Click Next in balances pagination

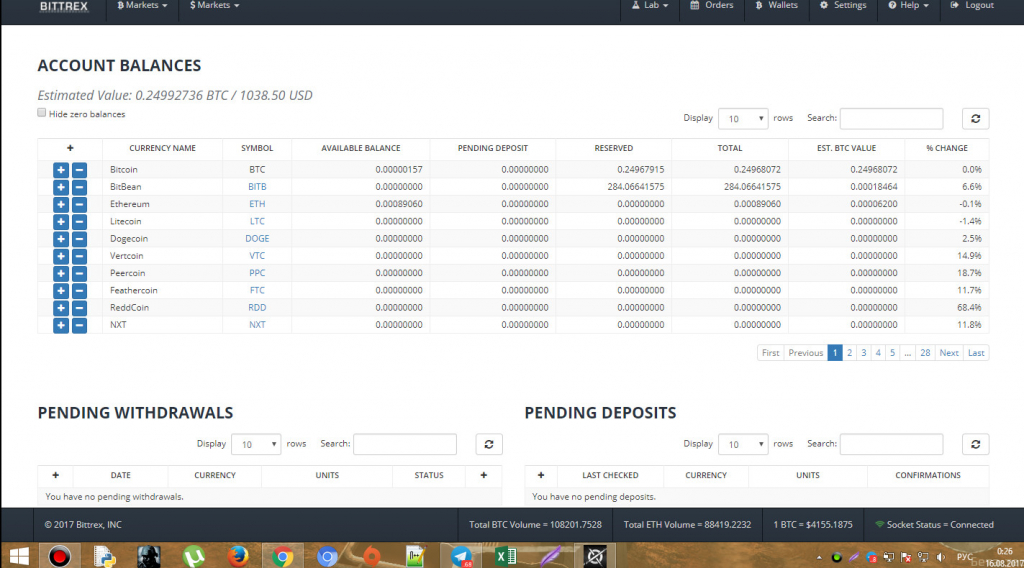(949, 353)
